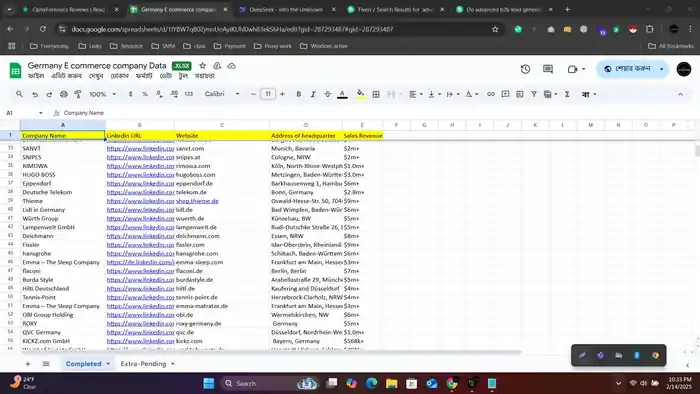Decrease decimal places in the toolbar
This screenshot has height=394, width=700.
(x=159, y=94)
